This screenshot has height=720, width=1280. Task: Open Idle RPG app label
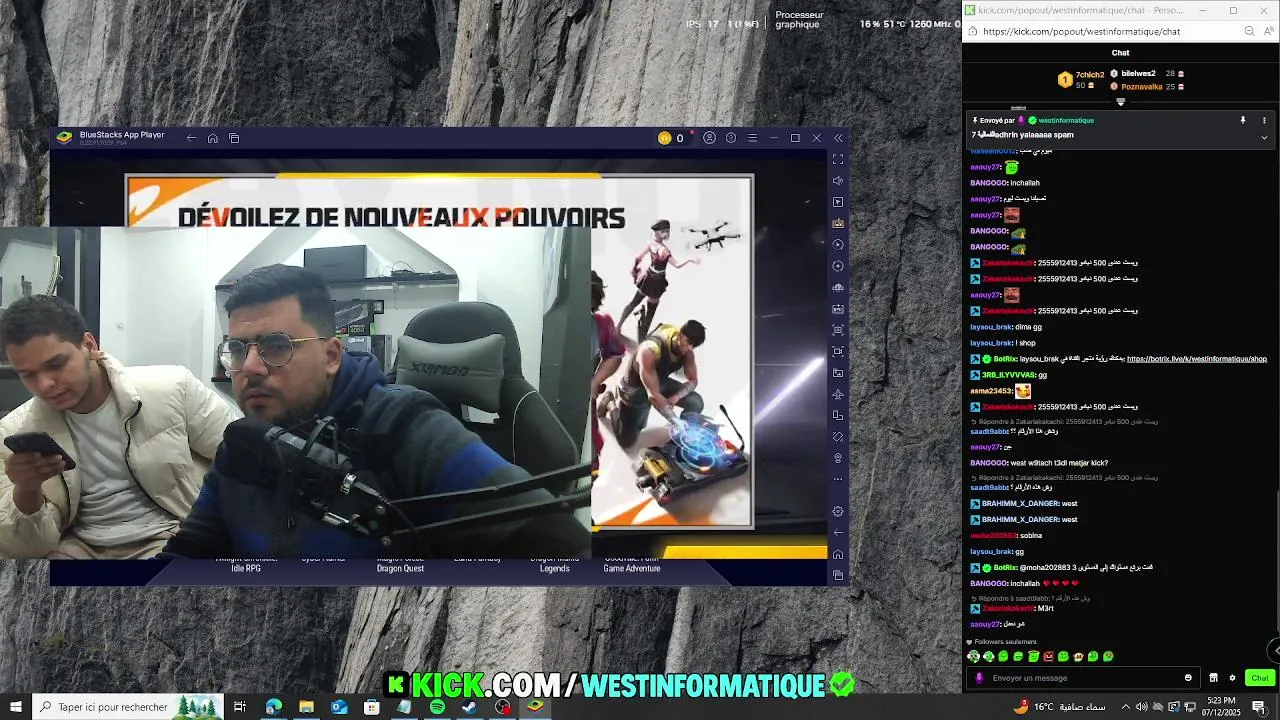click(246, 568)
